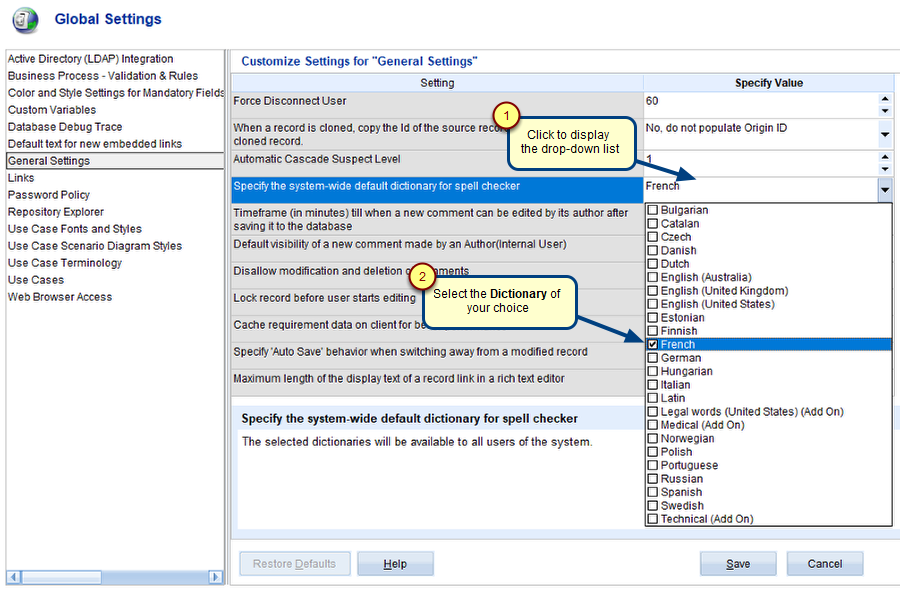Tick the Norwegian dictionary checkbox
The image size is (900, 591).
tap(653, 438)
